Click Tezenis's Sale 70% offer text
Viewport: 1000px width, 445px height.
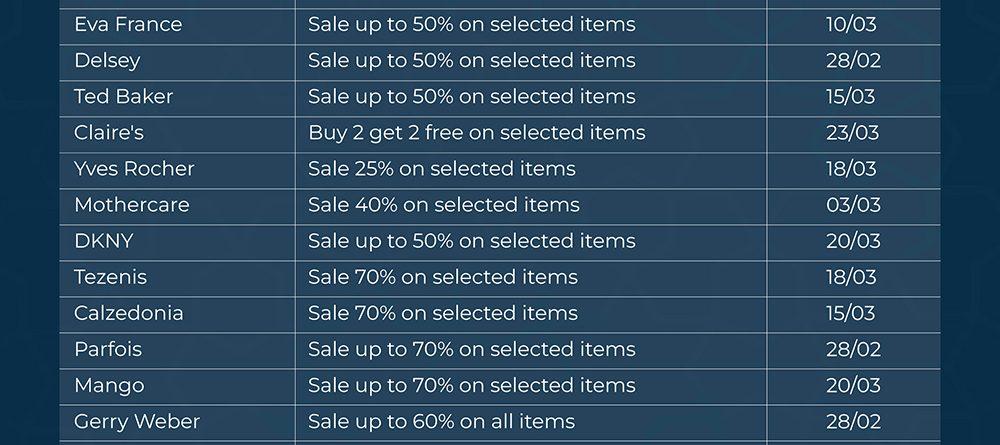(442, 276)
